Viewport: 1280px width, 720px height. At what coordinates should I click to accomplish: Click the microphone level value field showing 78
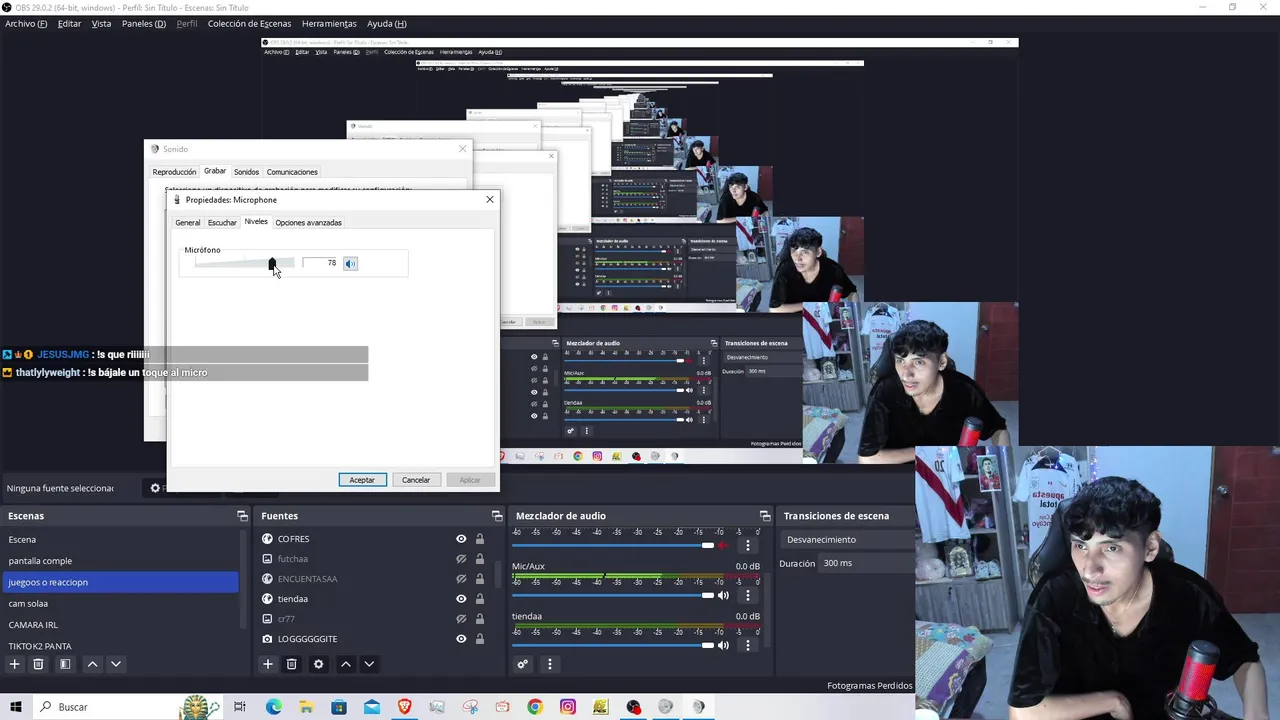[x=321, y=263]
